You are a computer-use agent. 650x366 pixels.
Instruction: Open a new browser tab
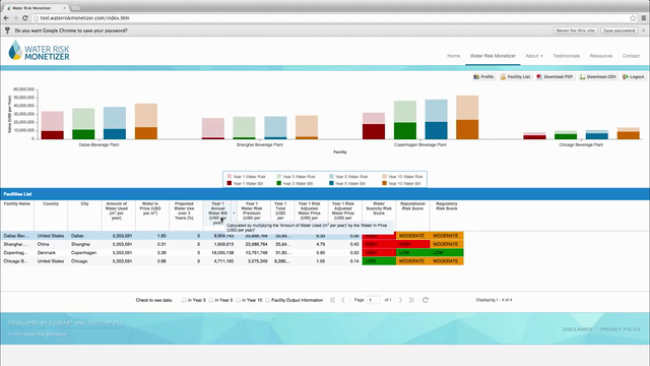[x=76, y=8]
